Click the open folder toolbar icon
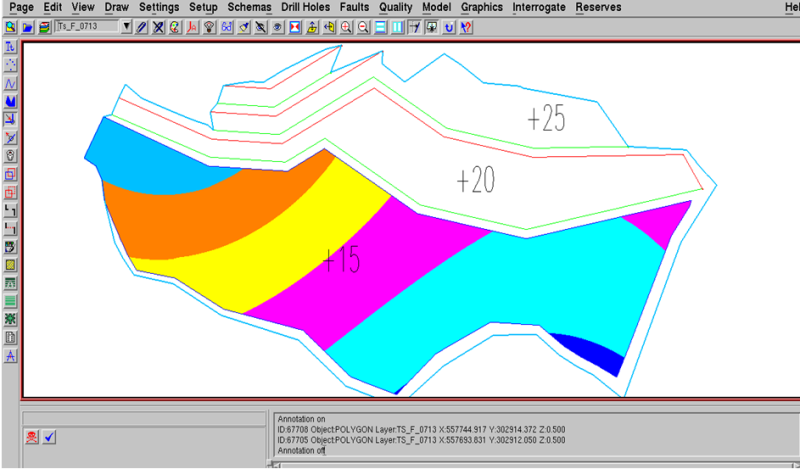The height and width of the screenshot is (469, 800). click(28, 27)
